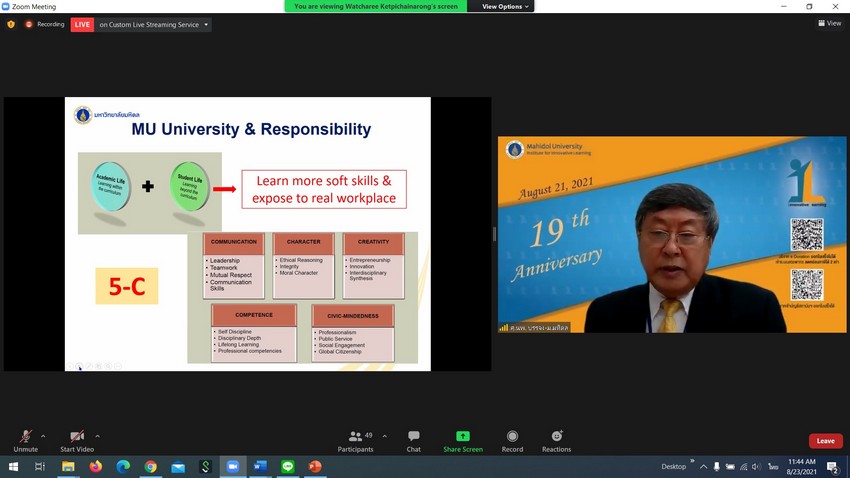Open Google Chrome from the taskbar
This screenshot has height=478, width=850.
pos(150,466)
